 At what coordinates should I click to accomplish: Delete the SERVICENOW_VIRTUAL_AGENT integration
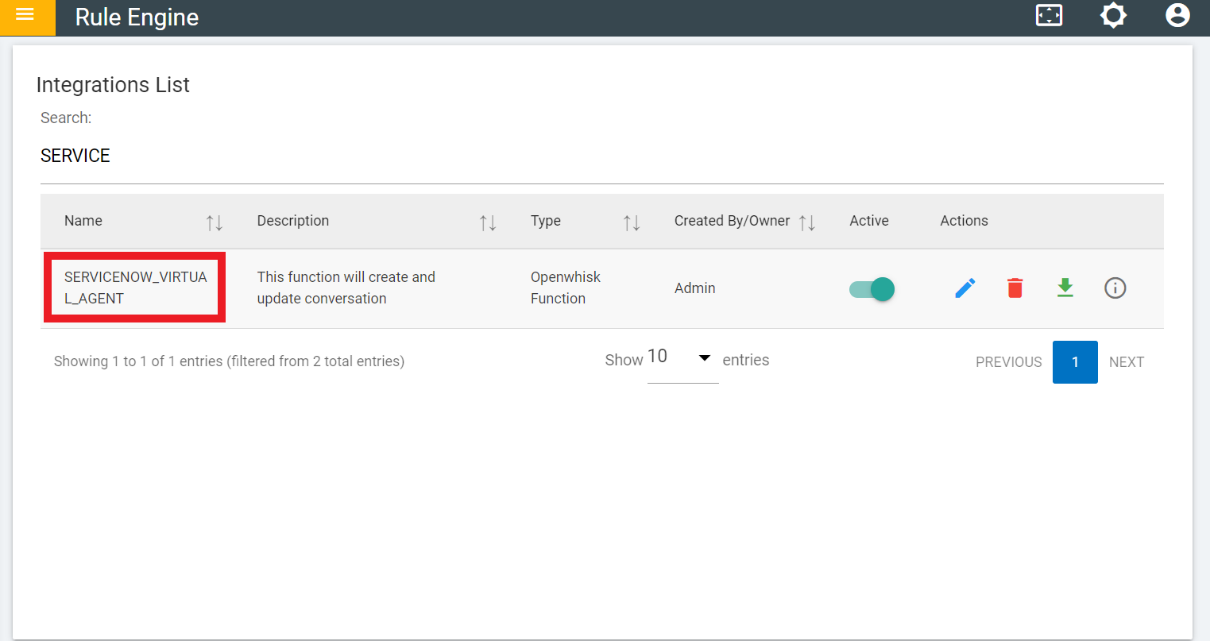(1015, 288)
